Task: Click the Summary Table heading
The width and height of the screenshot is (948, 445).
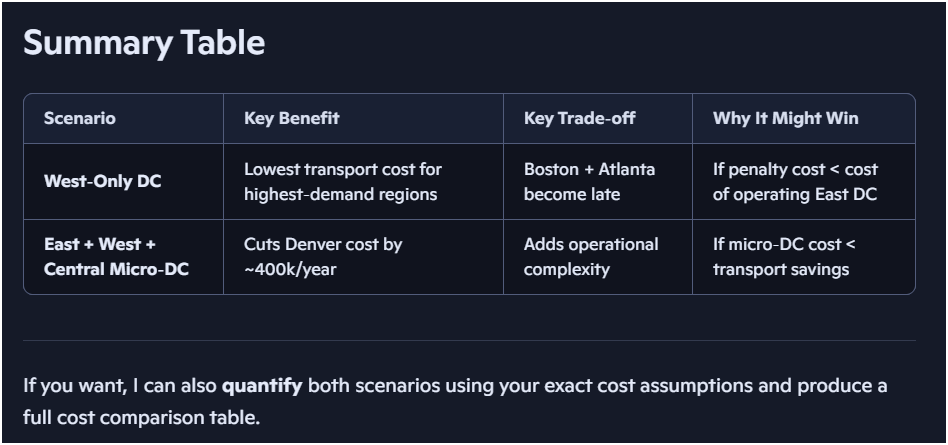Action: pos(144,43)
